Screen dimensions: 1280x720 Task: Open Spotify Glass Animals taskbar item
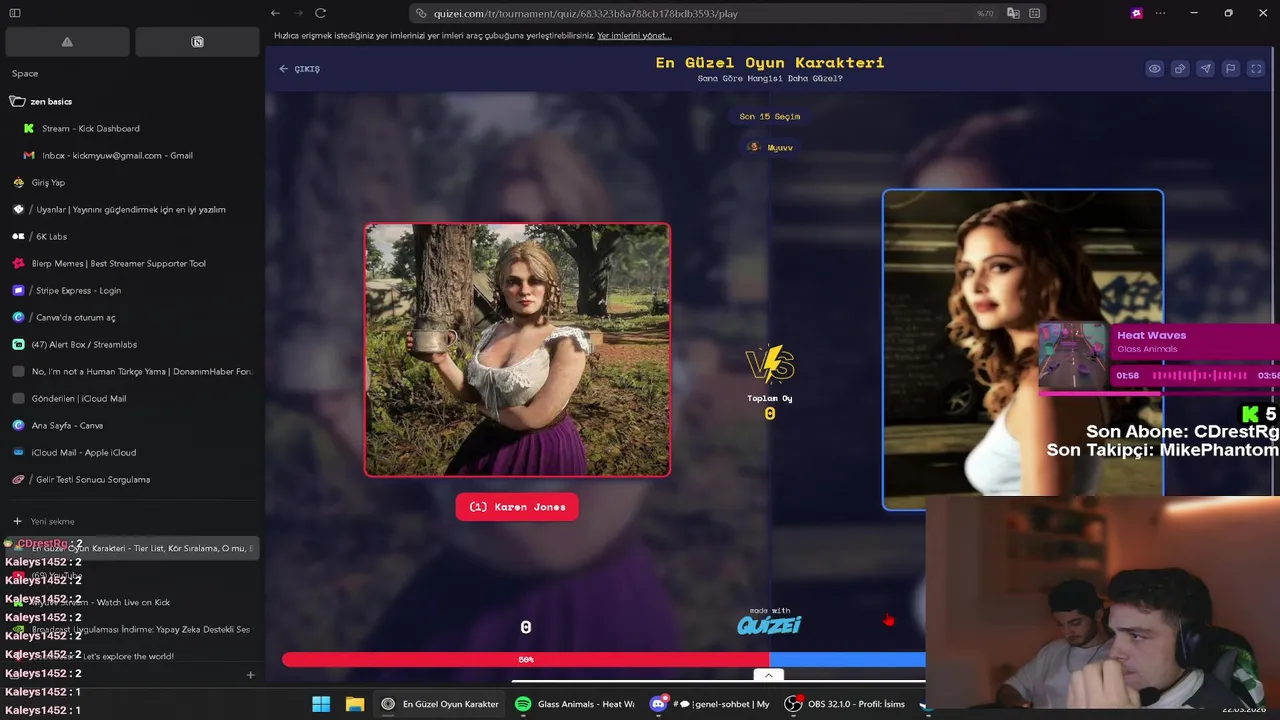coord(575,704)
